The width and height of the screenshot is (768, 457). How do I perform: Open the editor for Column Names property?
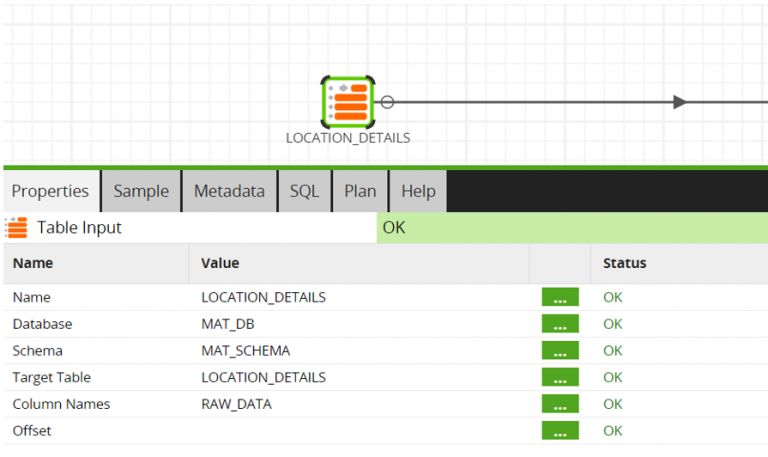click(x=560, y=404)
